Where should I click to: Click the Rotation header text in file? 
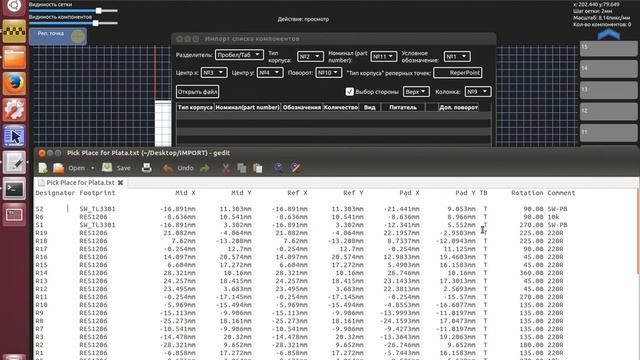[527, 193]
